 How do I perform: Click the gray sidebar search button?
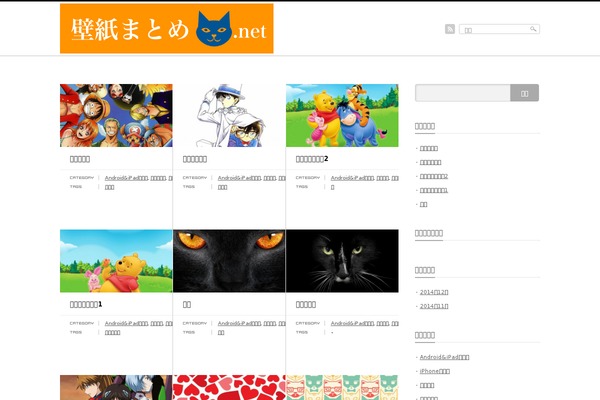coord(525,93)
